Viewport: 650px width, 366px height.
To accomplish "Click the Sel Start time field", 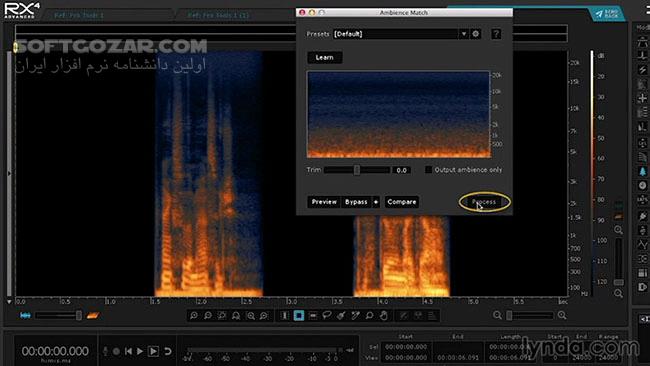I will pyautogui.click(x=406, y=347).
